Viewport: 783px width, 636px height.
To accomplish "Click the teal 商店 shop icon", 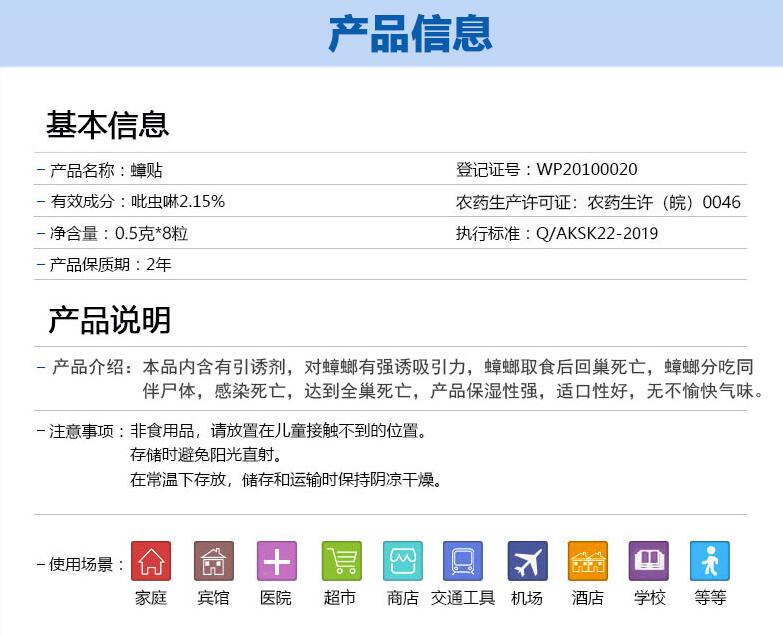I will pos(403,561).
